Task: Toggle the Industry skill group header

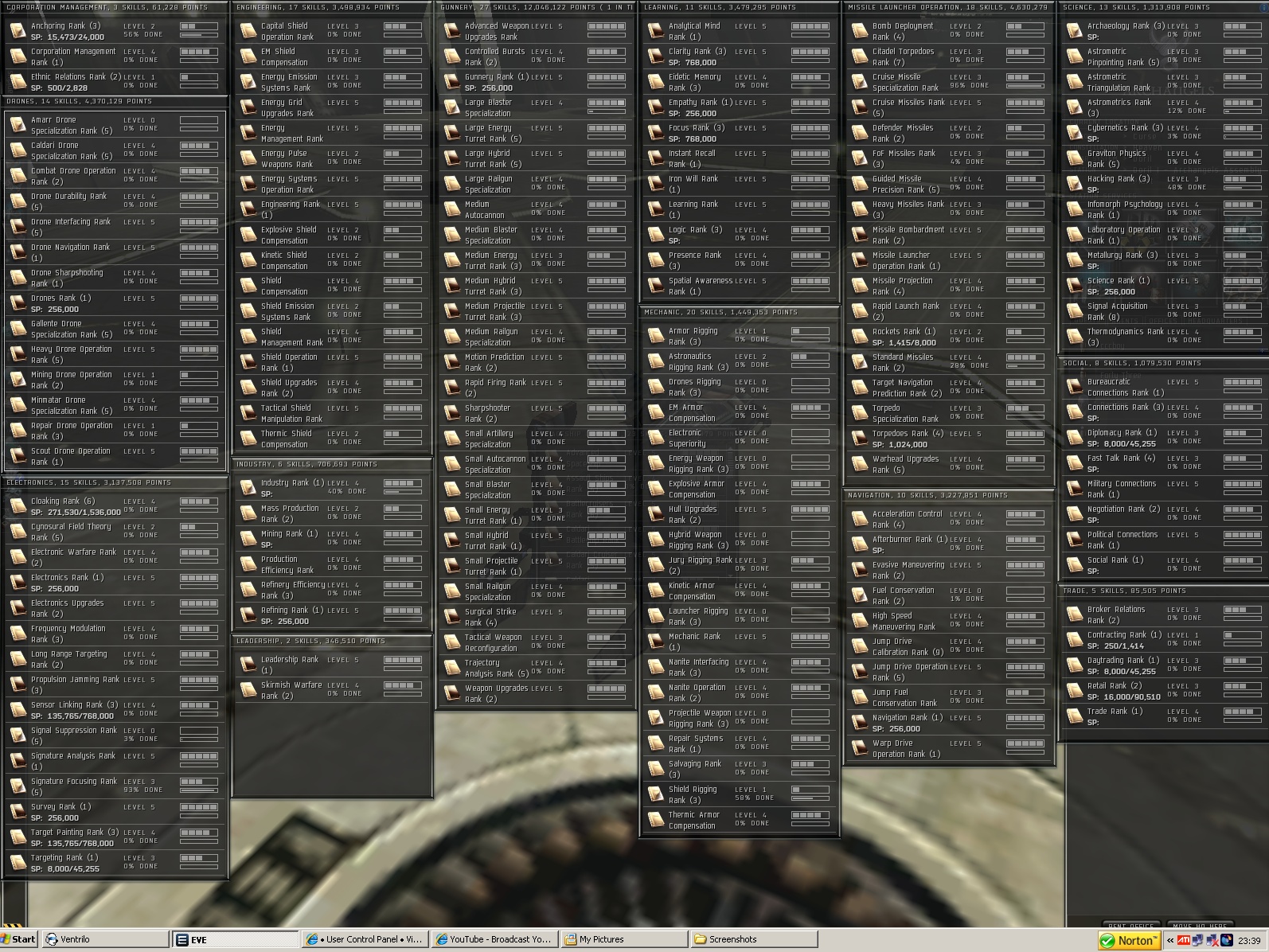Action: [x=333, y=464]
